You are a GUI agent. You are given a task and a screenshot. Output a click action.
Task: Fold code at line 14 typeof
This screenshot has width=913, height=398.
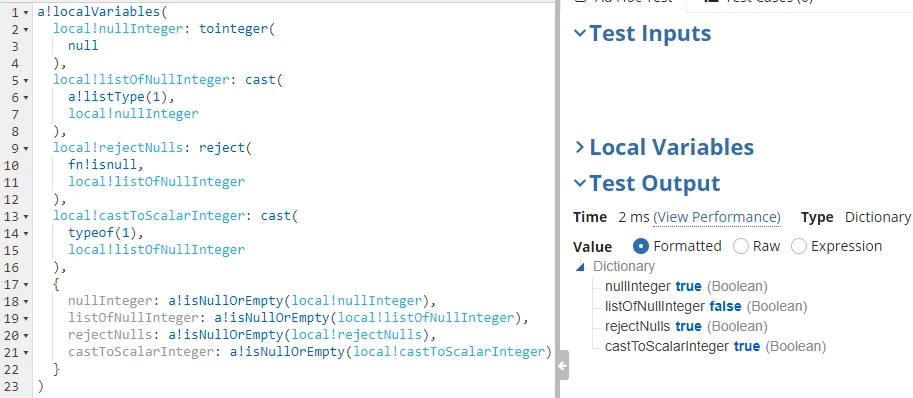26,233
